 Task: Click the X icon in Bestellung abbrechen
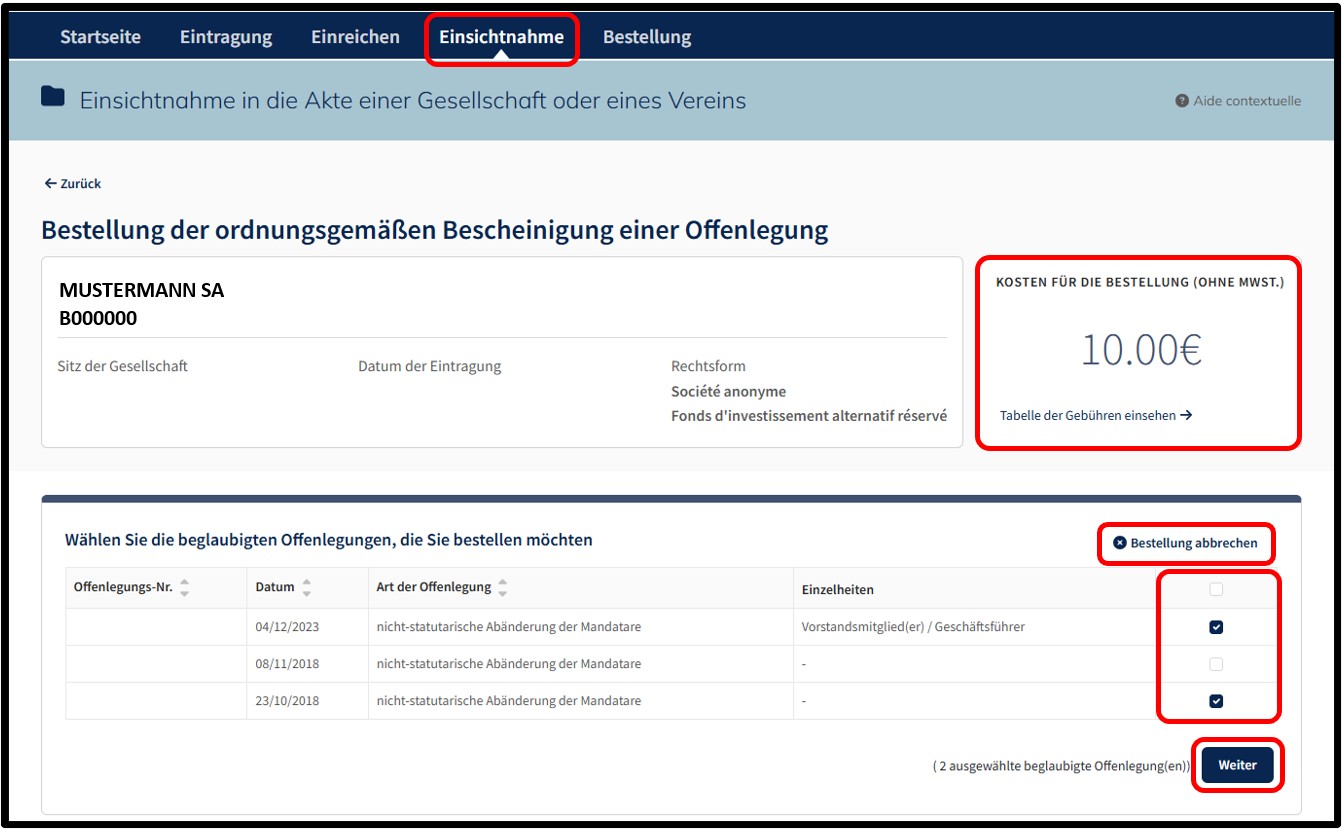[x=1120, y=543]
